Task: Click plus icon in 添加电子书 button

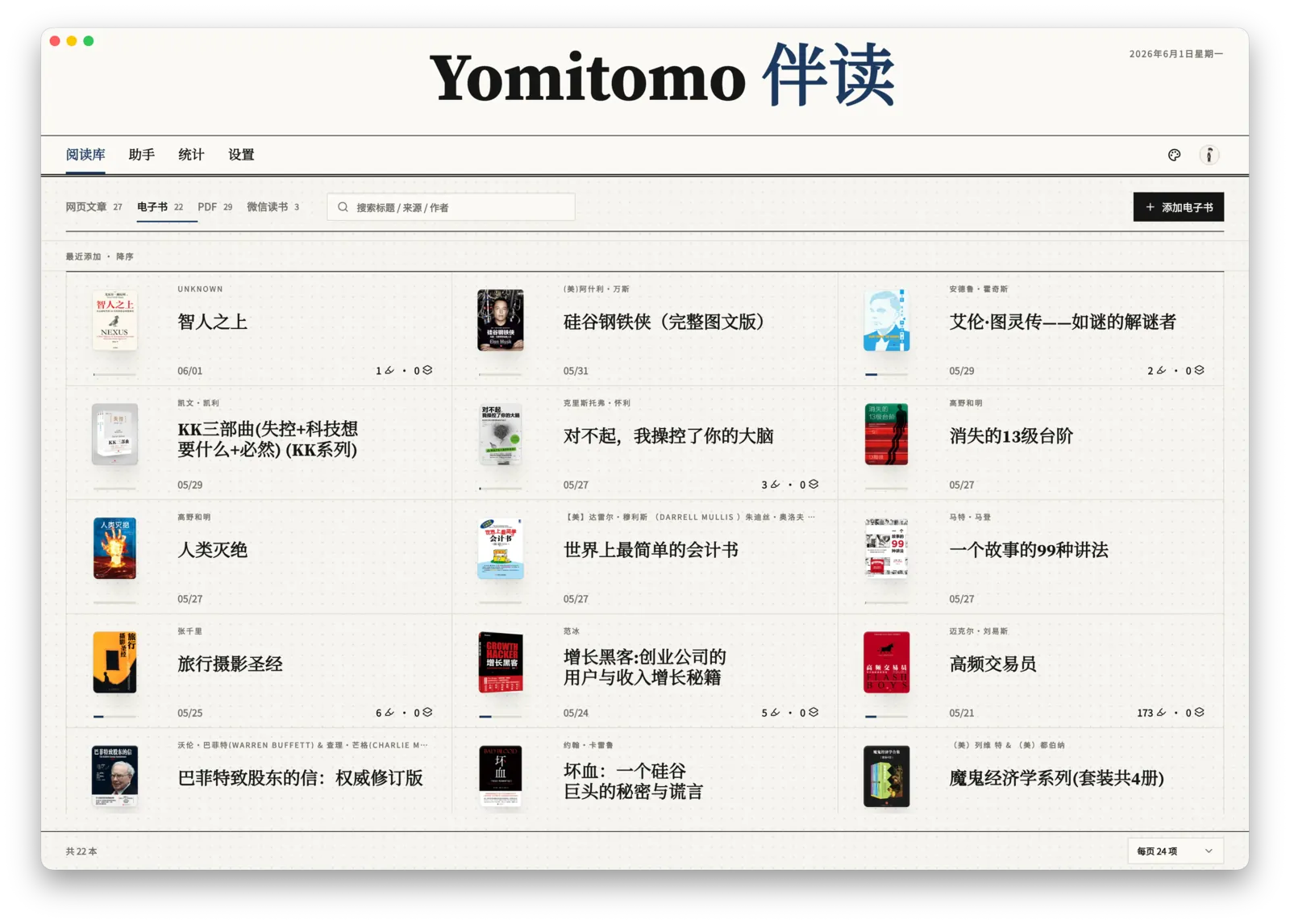Action: pos(1150,207)
